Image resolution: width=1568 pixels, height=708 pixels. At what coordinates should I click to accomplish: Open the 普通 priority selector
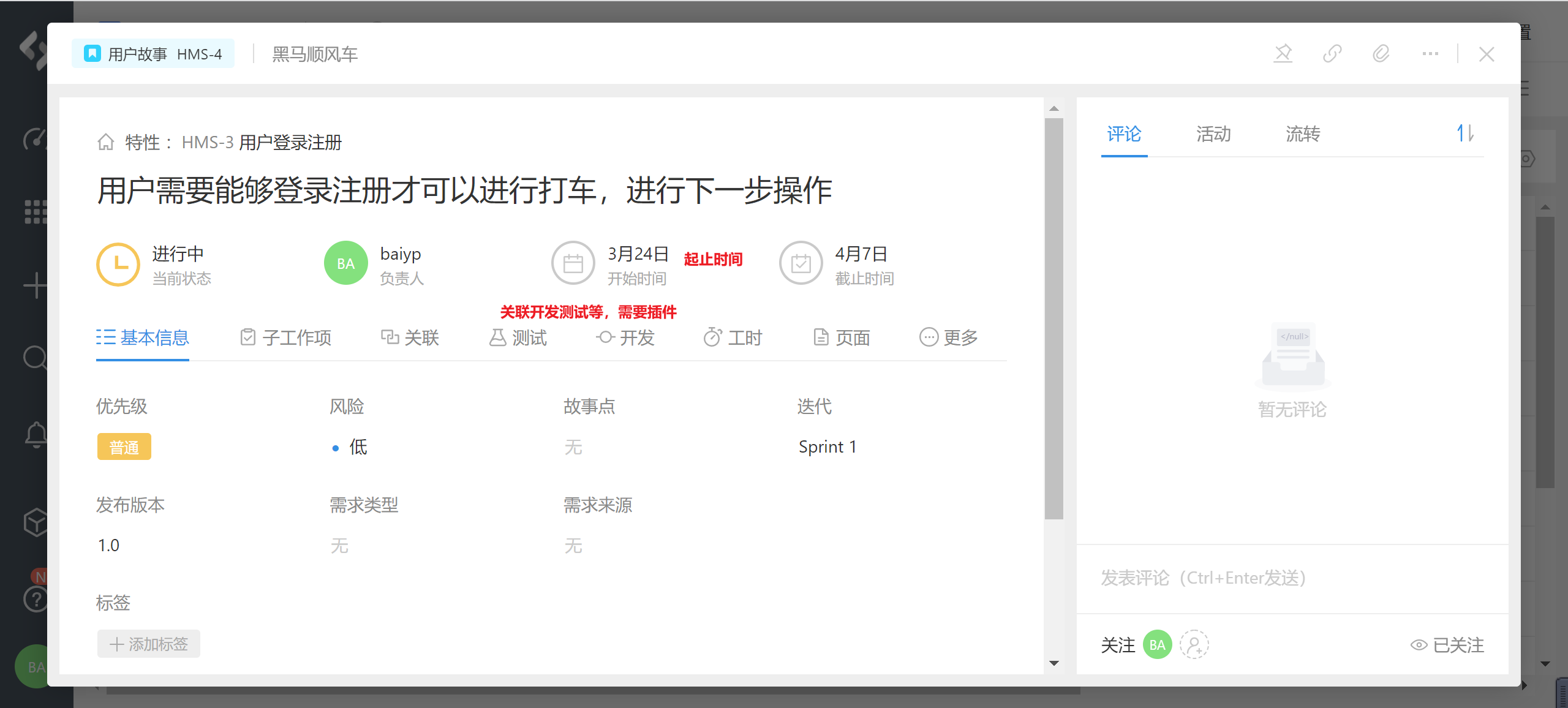[x=124, y=447]
